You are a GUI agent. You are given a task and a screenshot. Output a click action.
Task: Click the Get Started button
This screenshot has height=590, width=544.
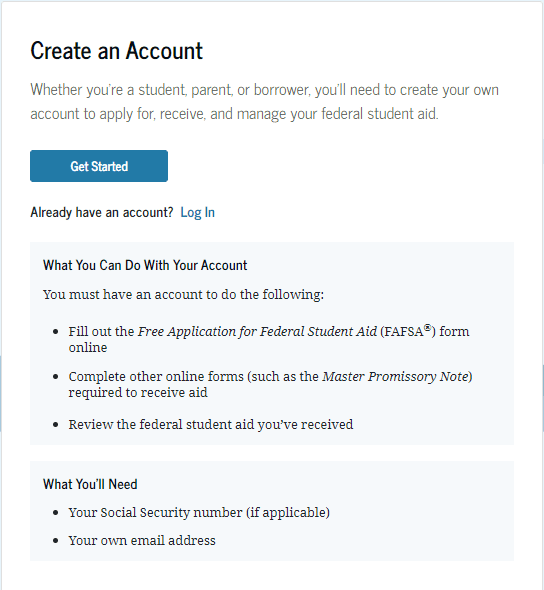pyautogui.click(x=99, y=166)
